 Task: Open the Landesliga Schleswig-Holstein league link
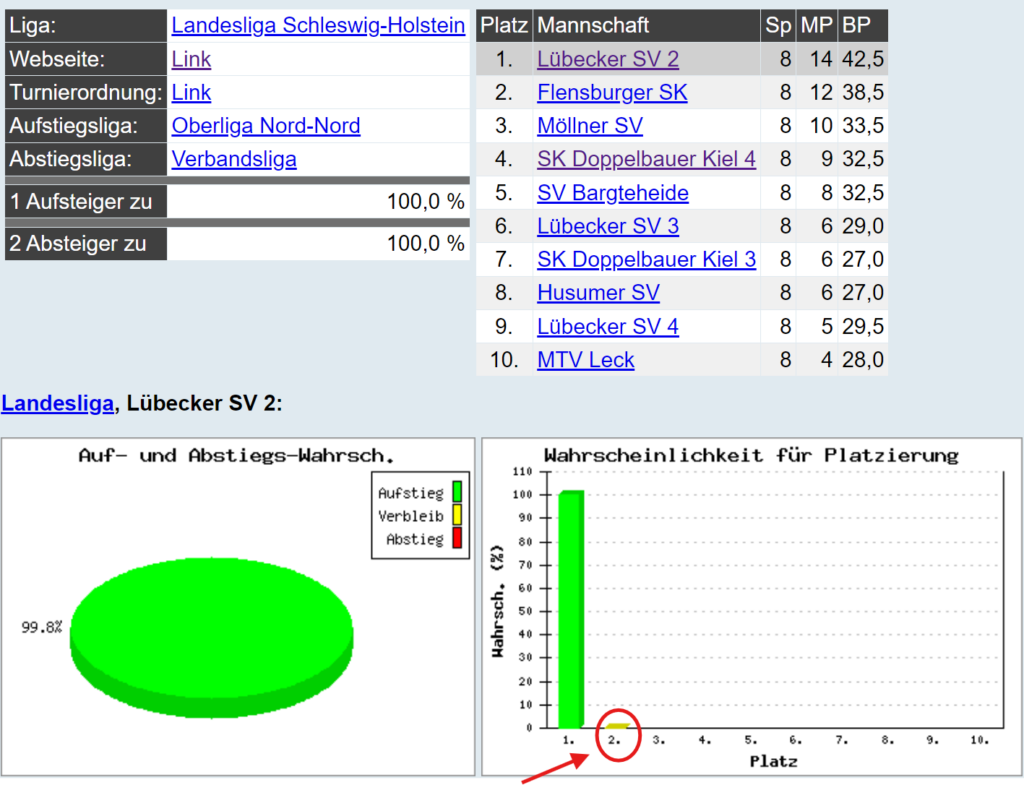[318, 25]
